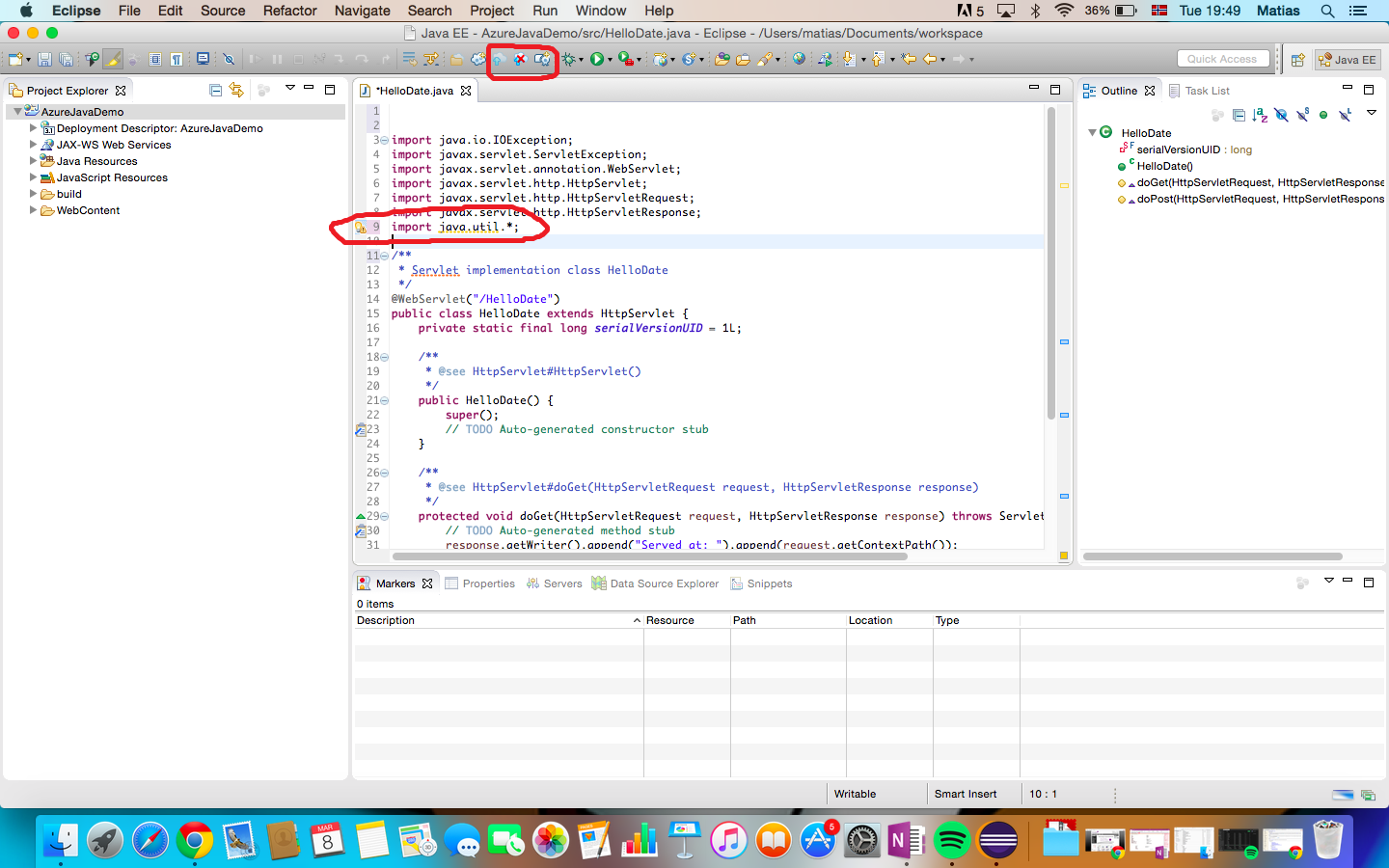Collapse the HelloDate class in Outline
This screenshot has height=868, width=1389.
(1092, 132)
